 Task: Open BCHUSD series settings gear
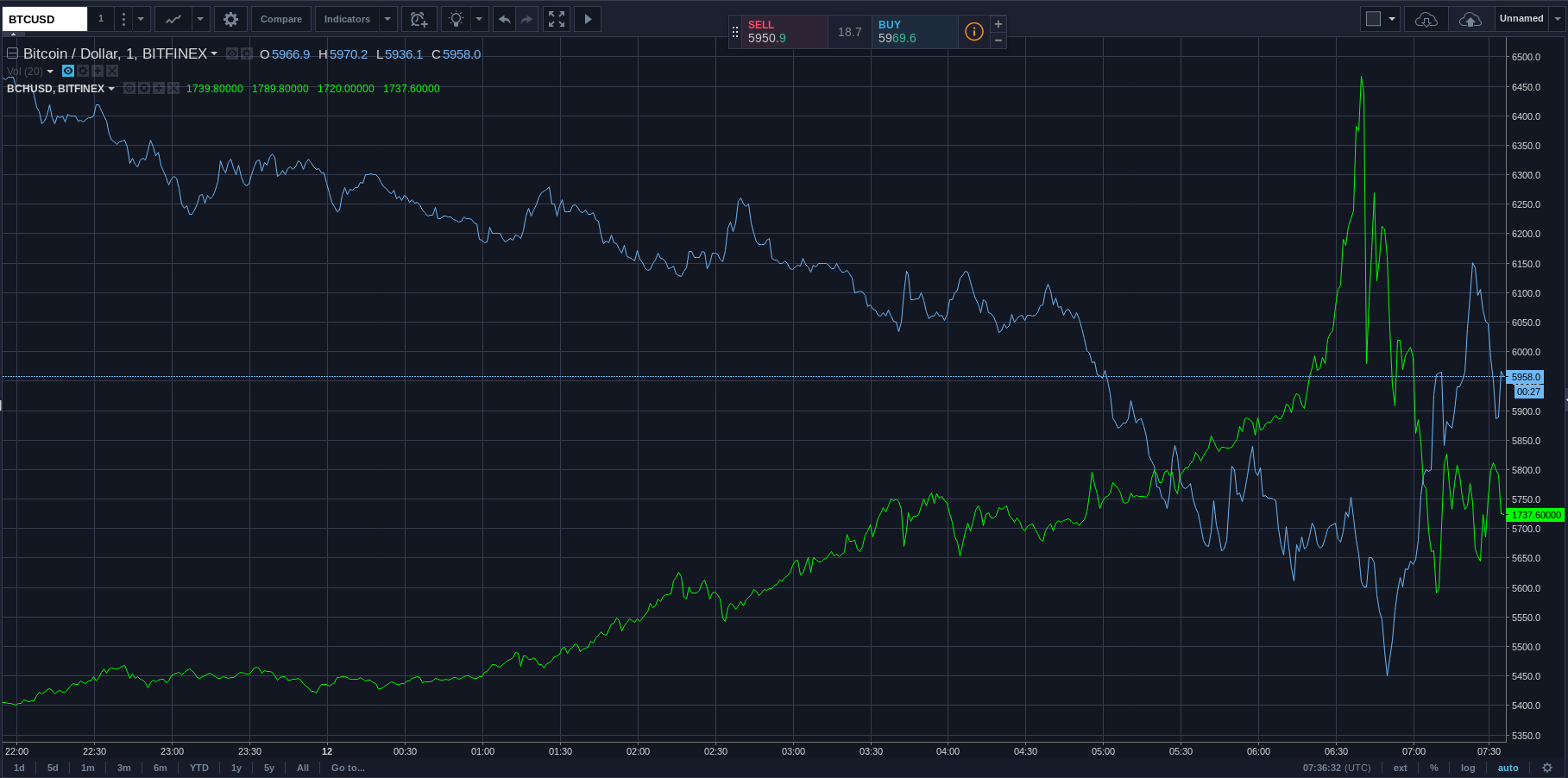point(144,88)
